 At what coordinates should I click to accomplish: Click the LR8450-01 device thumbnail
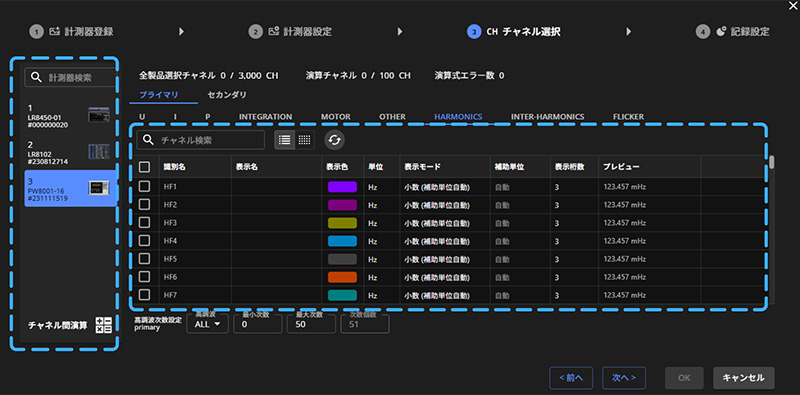[x=98, y=115]
